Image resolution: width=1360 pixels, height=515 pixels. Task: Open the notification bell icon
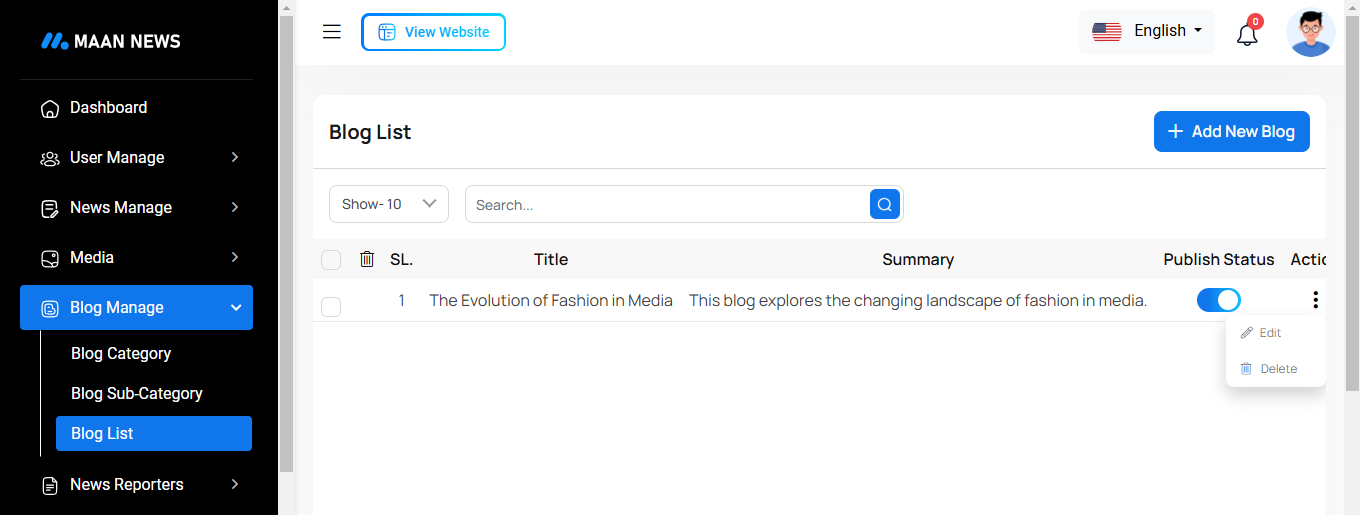(1247, 35)
